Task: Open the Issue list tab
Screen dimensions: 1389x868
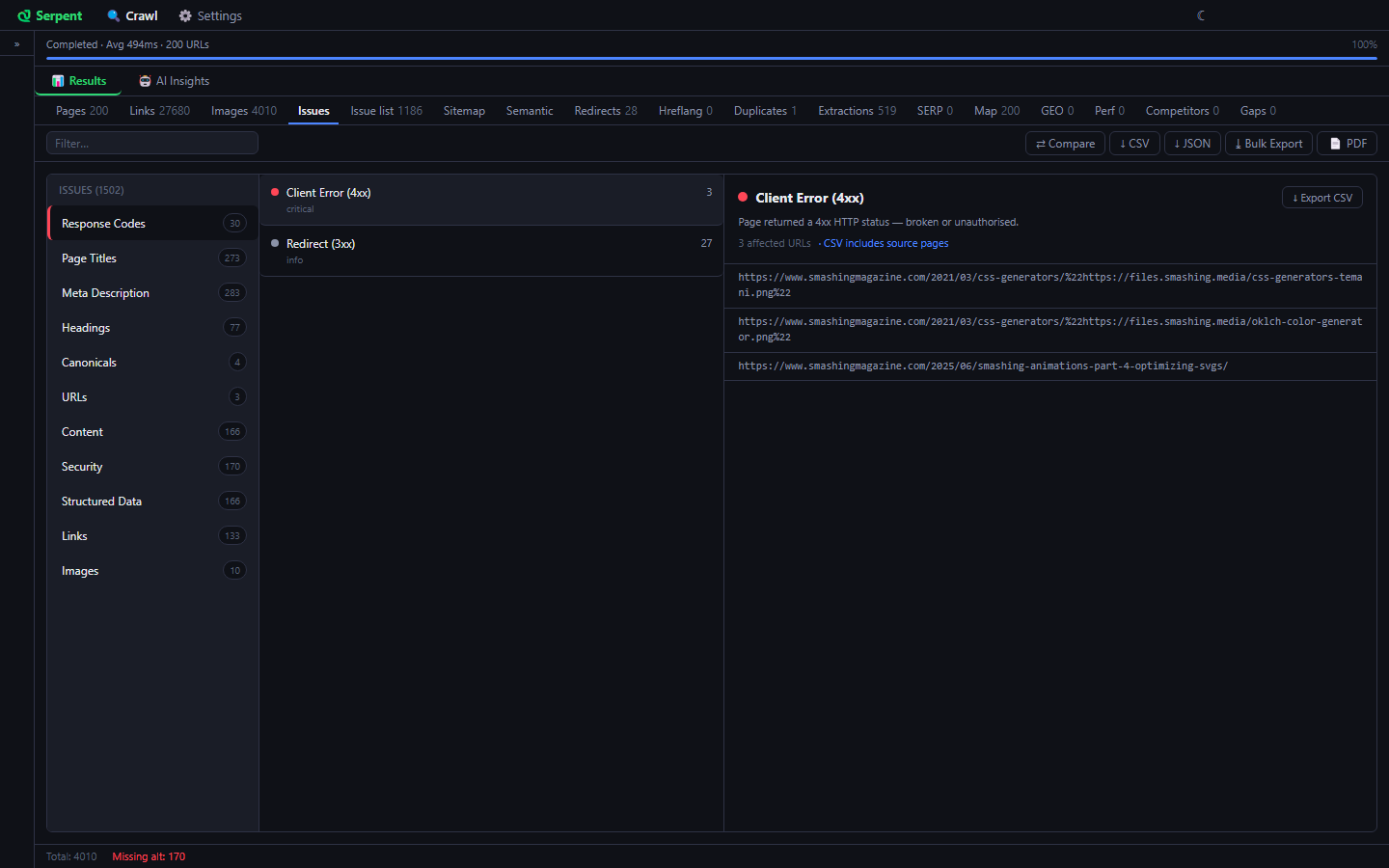Action: coord(386,111)
